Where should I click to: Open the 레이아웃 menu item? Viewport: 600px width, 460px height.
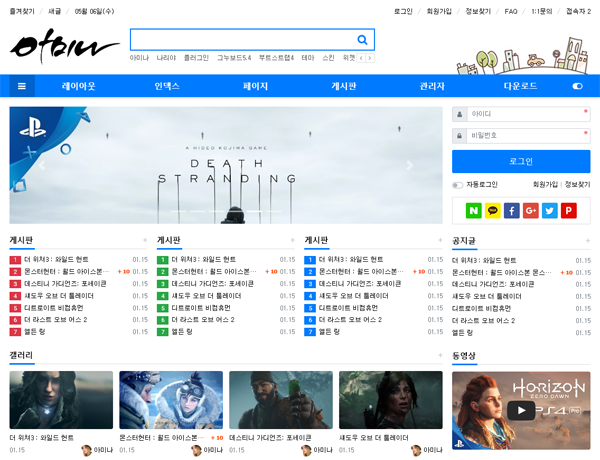[79, 86]
